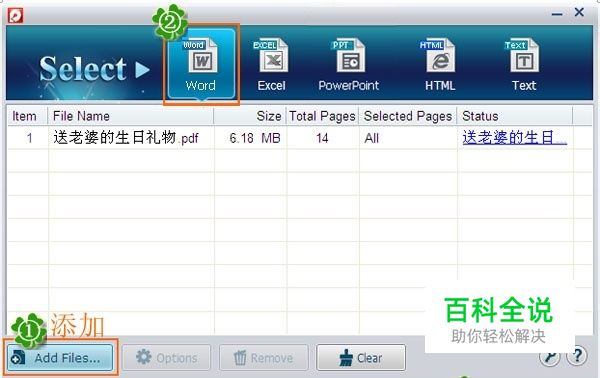Sort by Size column header
Image resolution: width=600 pixels, height=378 pixels.
tap(250, 116)
